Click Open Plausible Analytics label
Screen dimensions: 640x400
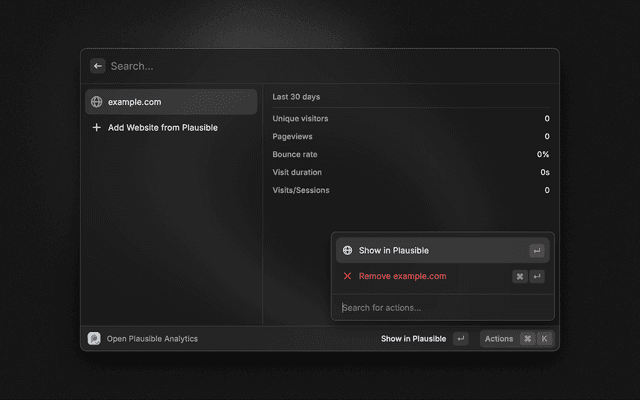coord(151,339)
